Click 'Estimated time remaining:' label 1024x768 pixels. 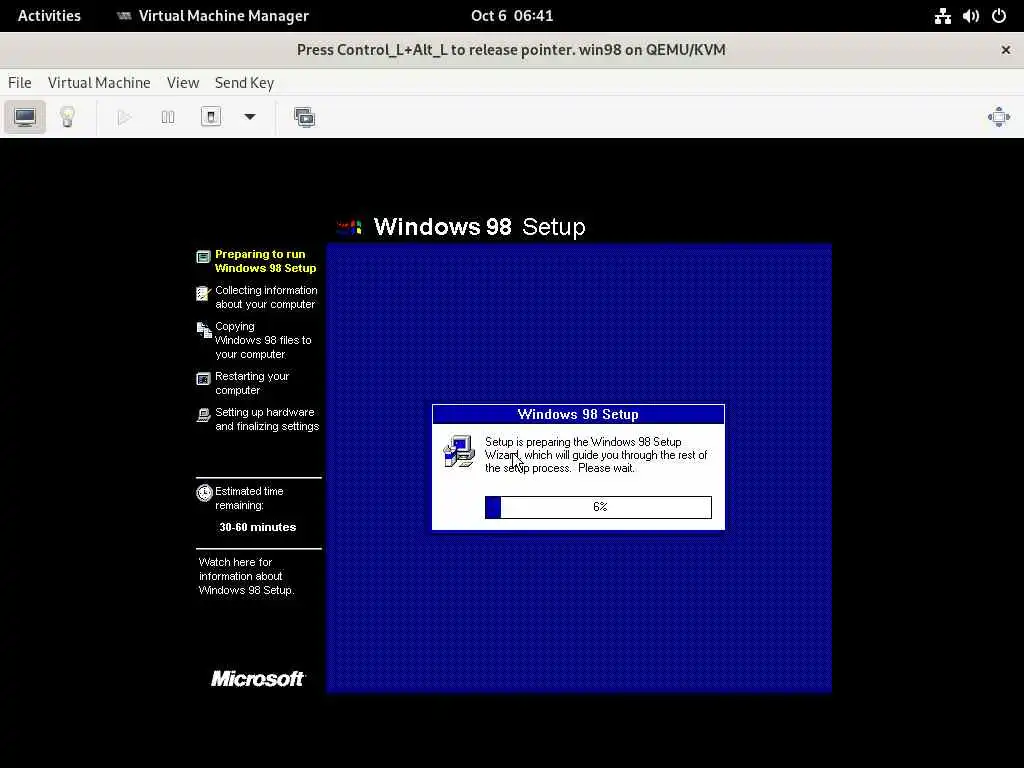pyautogui.click(x=249, y=498)
